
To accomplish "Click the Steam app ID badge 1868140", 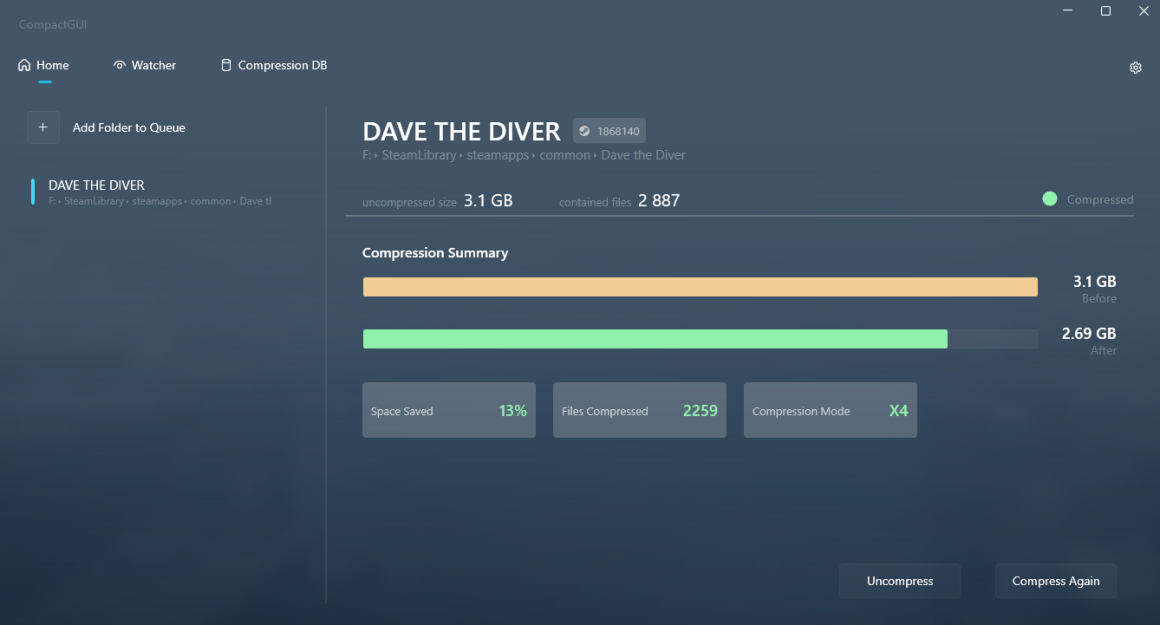I will [610, 131].
